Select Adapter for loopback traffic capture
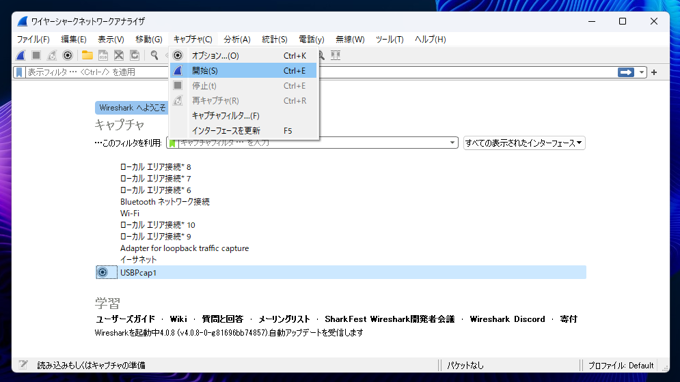The width and height of the screenshot is (680, 382). point(184,248)
